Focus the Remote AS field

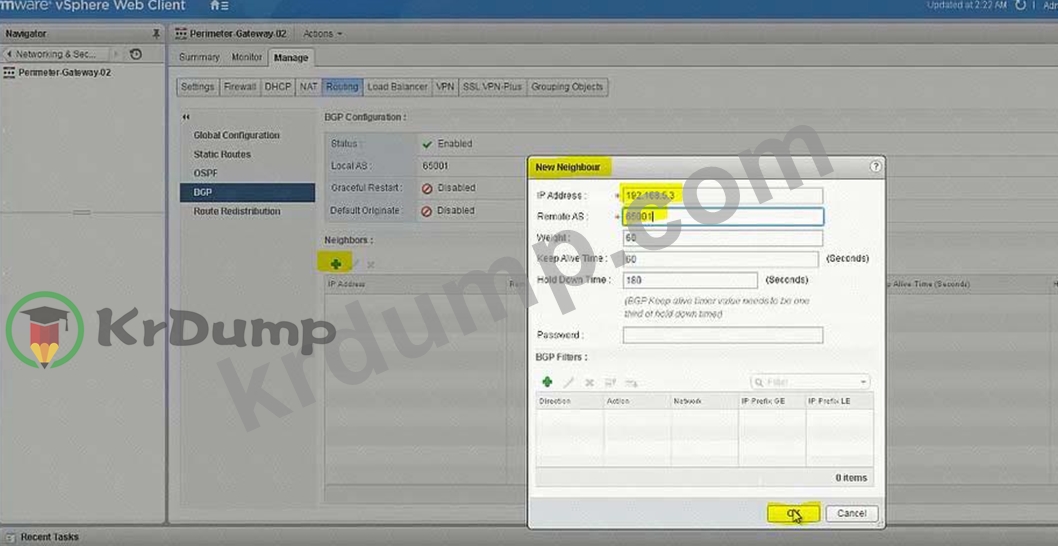pyautogui.click(x=723, y=217)
